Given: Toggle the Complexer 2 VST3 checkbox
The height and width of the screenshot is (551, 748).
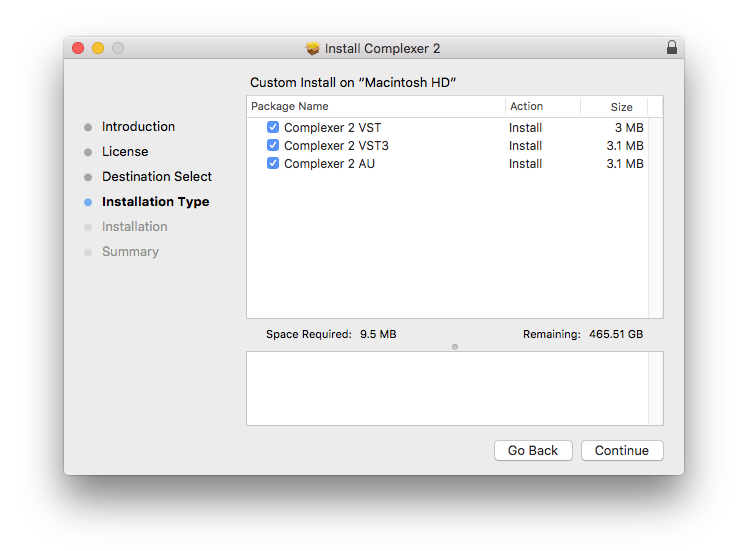Looking at the screenshot, I should (273, 146).
